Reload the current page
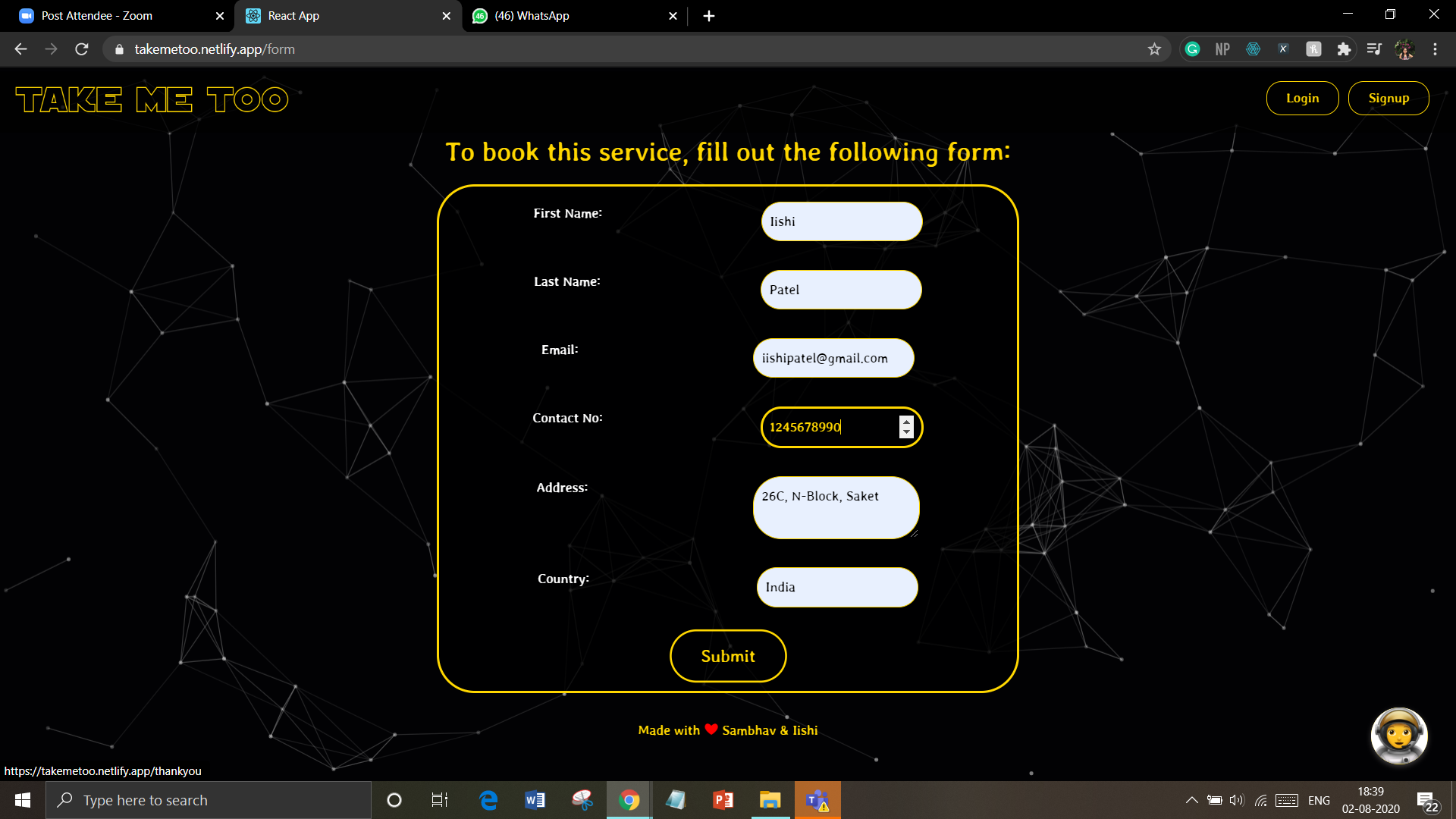Viewport: 1456px width, 819px height. point(82,49)
